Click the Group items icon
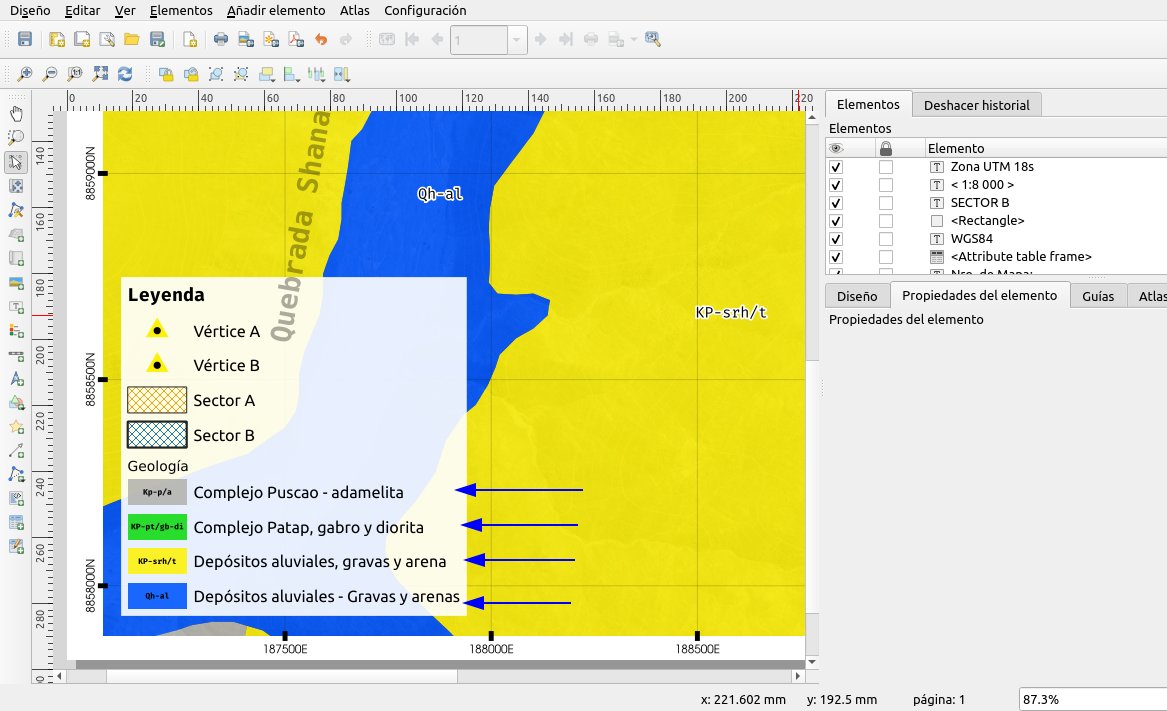Image resolution: width=1167 pixels, height=711 pixels. pyautogui.click(x=216, y=74)
